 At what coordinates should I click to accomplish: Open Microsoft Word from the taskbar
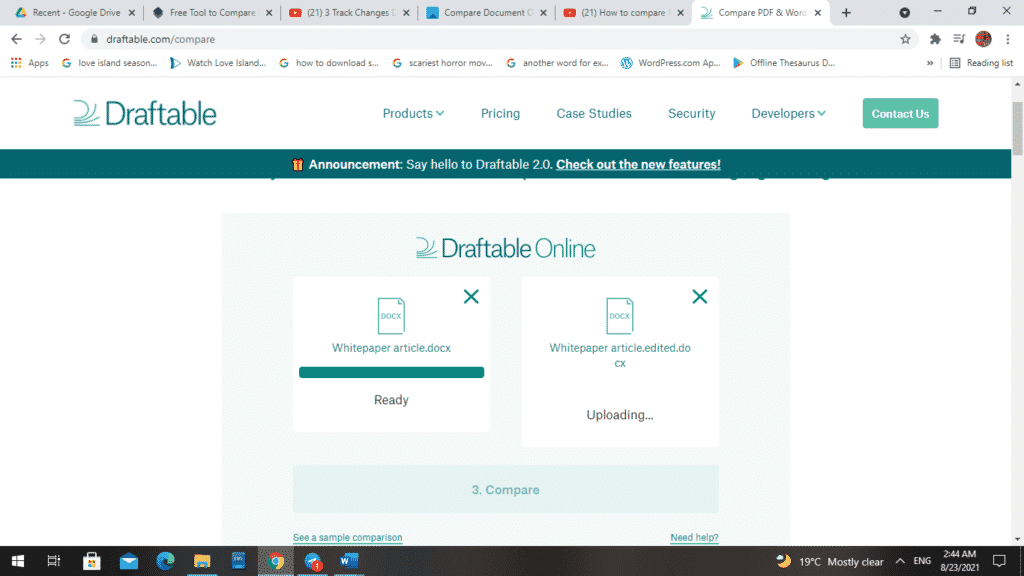[x=349, y=561]
